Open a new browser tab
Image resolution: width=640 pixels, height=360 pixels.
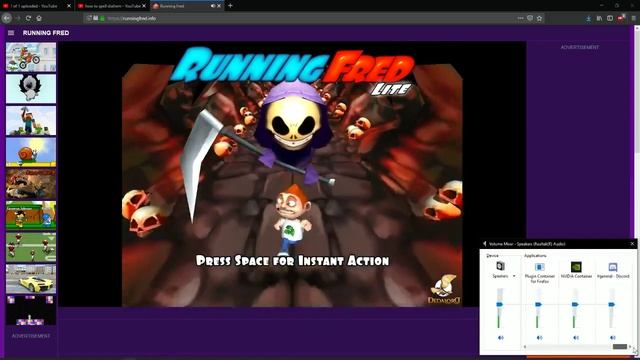[230, 6]
